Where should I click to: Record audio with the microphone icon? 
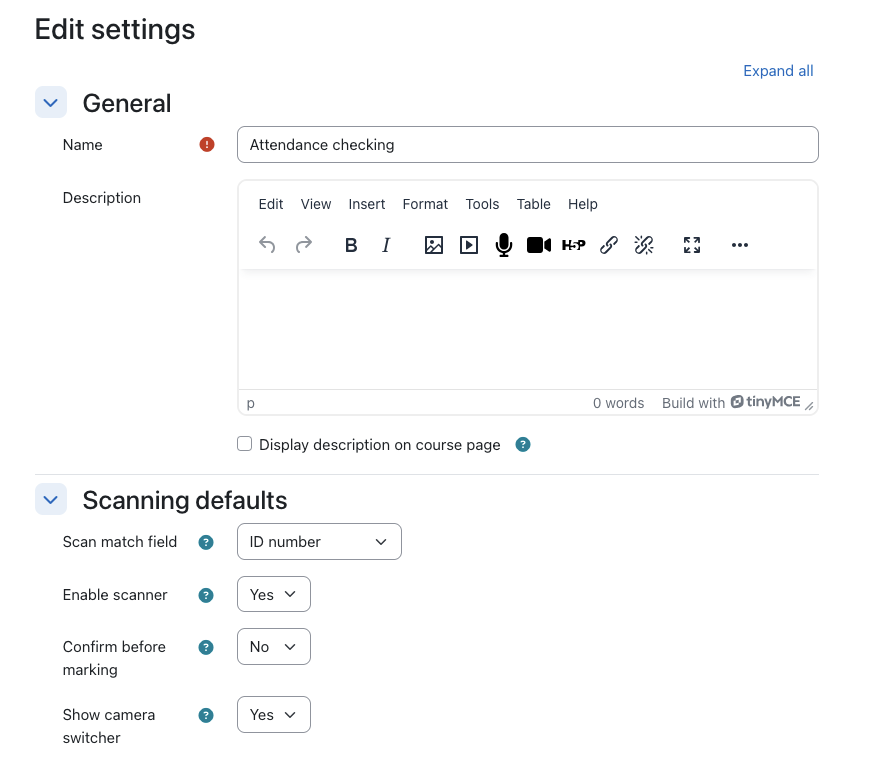coord(504,245)
